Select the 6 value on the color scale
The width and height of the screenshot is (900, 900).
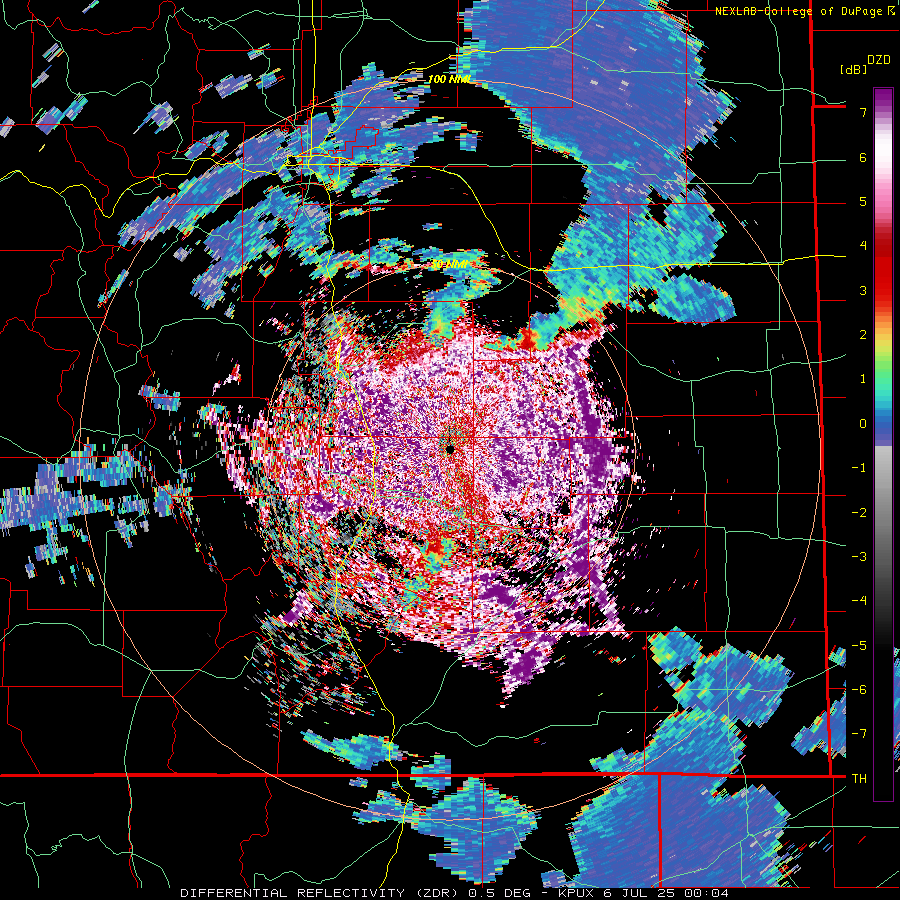click(x=863, y=157)
